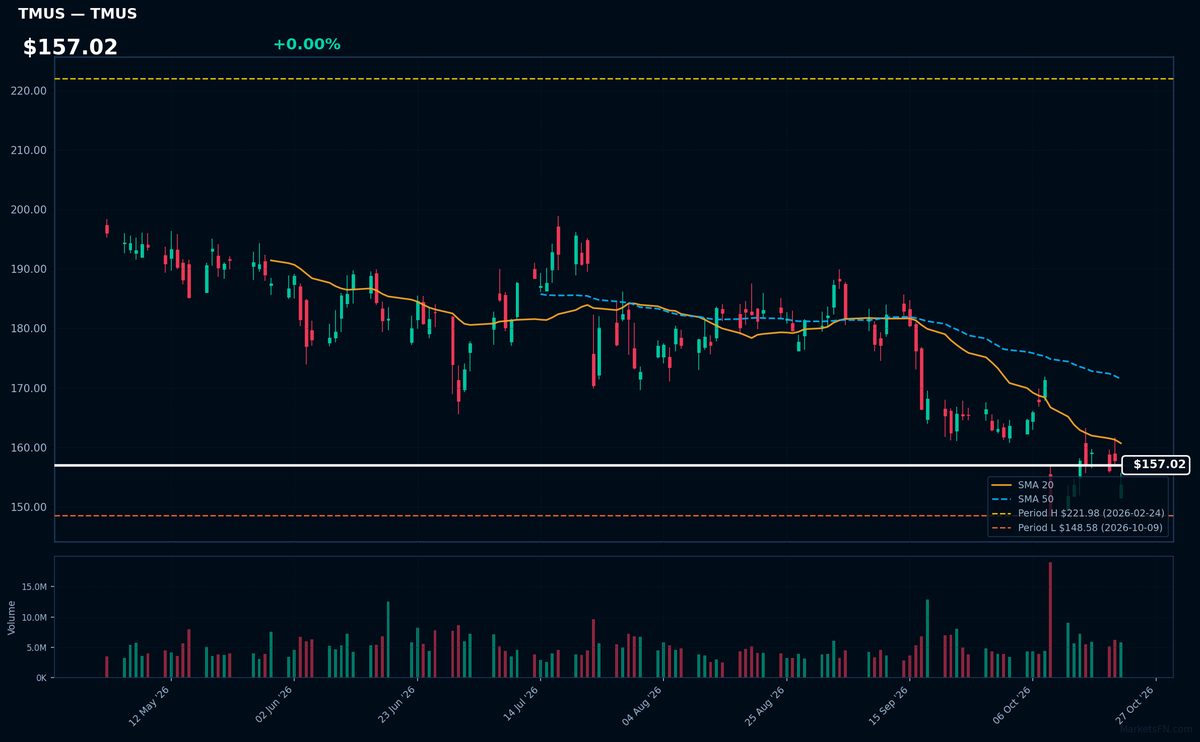Click the 160.00 price axis label
The width and height of the screenshot is (1200, 742).
29,448
